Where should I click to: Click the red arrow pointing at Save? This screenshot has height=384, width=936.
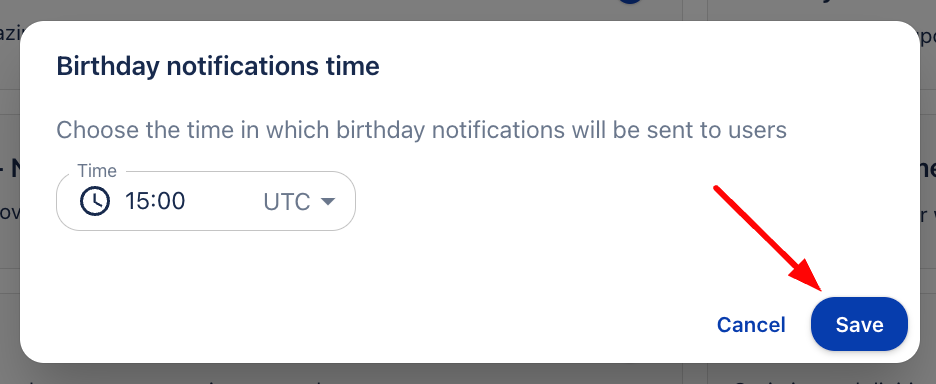pos(769,239)
